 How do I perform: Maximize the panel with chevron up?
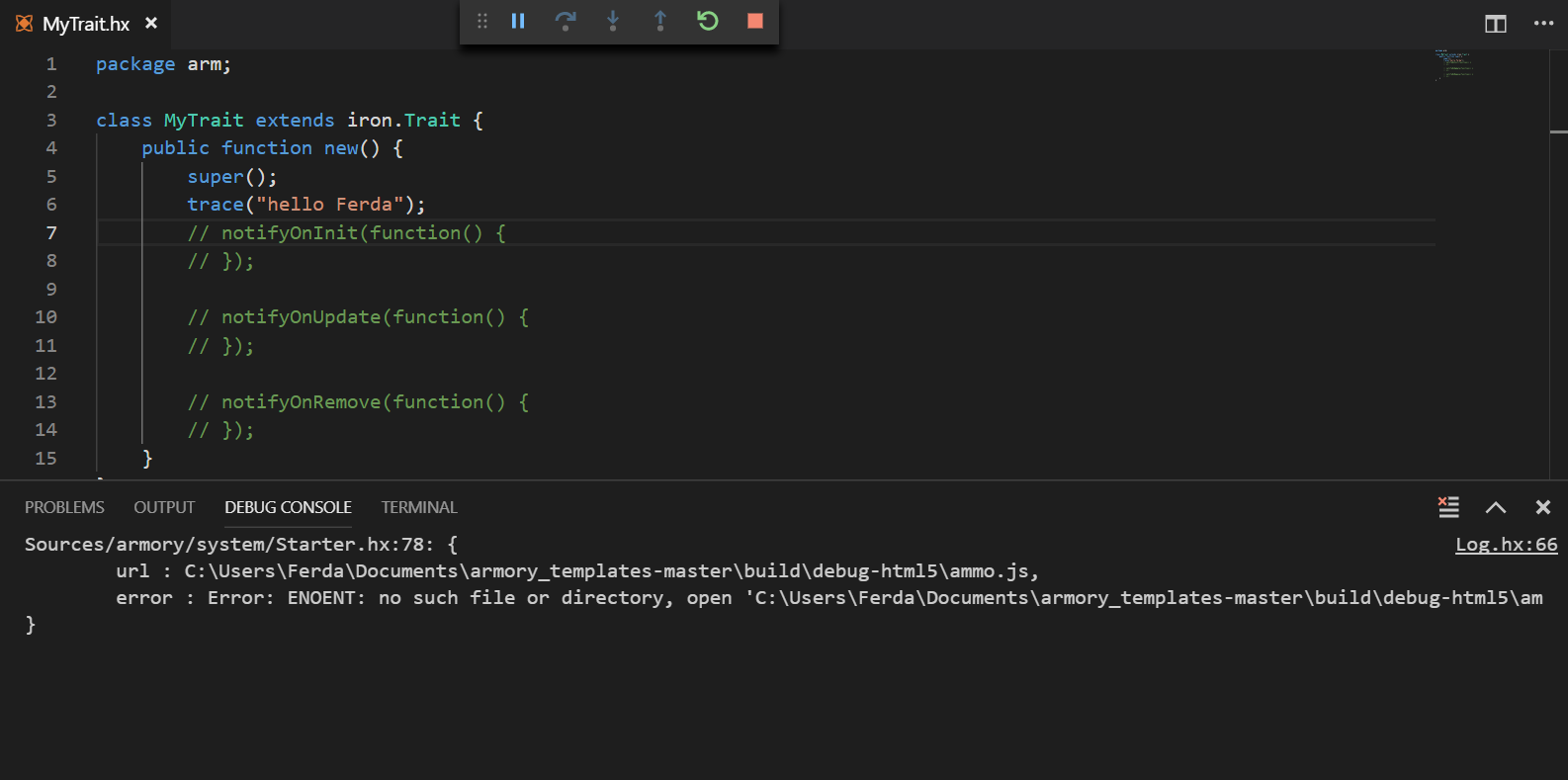1496,507
